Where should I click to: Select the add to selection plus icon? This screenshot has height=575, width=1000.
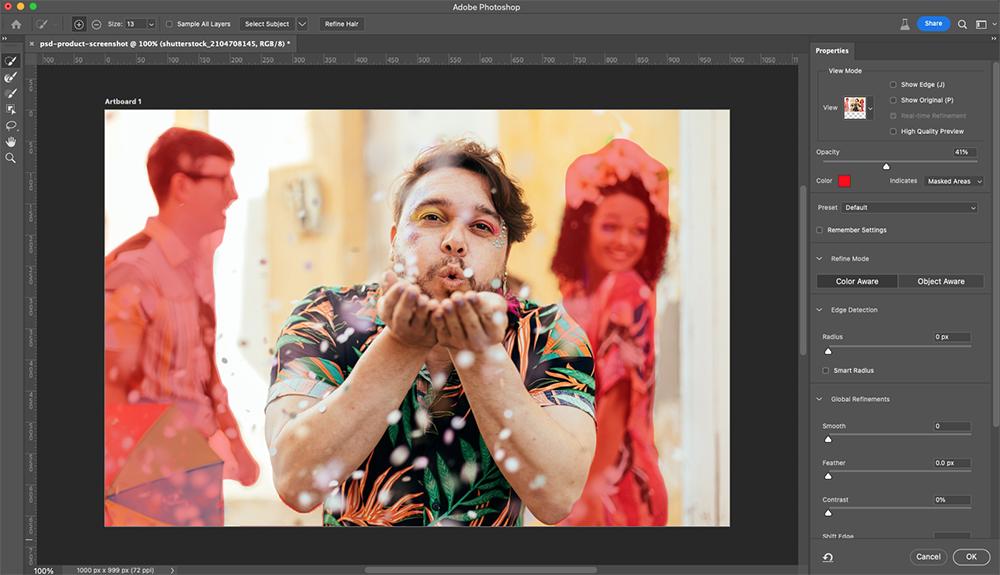click(78, 24)
